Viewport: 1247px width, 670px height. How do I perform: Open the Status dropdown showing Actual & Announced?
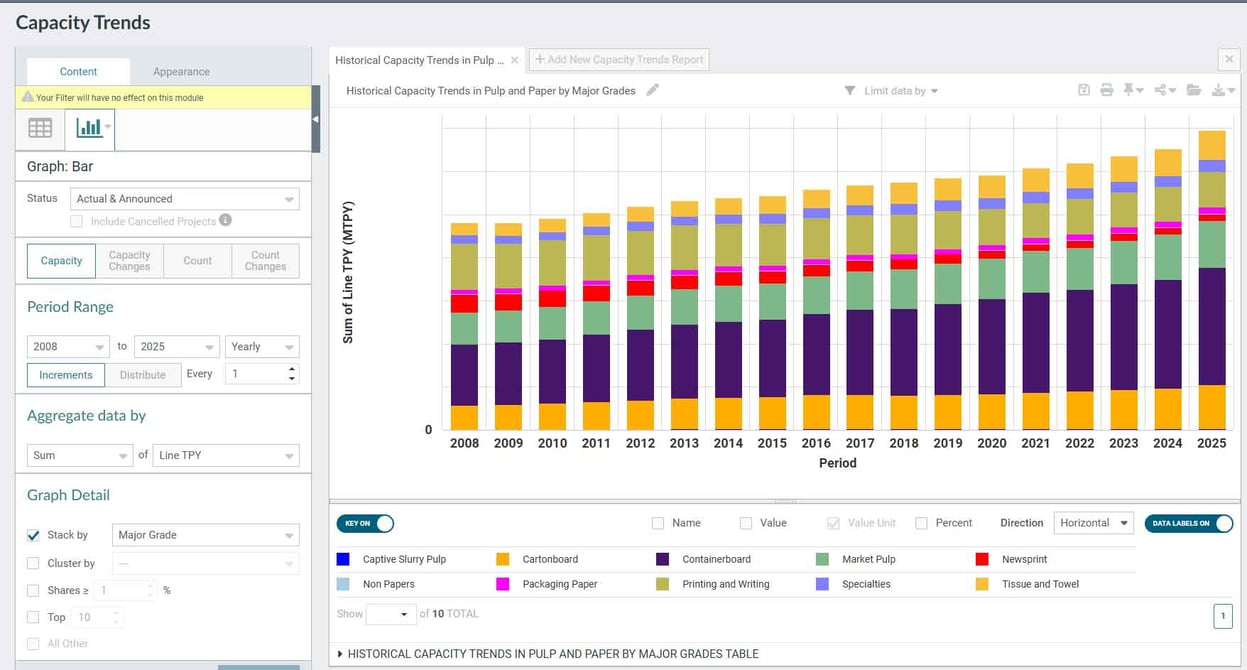(x=185, y=199)
